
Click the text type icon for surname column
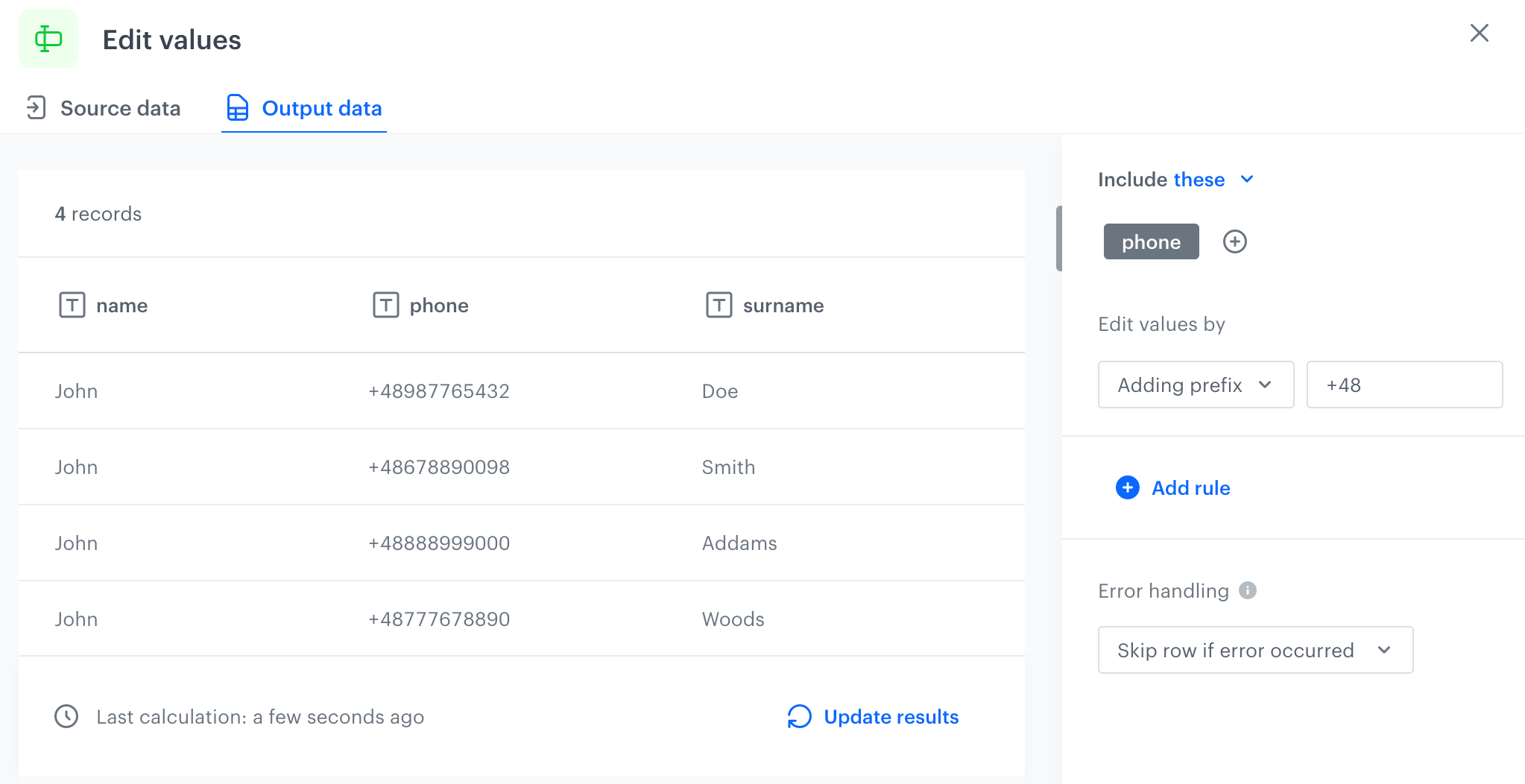tap(719, 305)
